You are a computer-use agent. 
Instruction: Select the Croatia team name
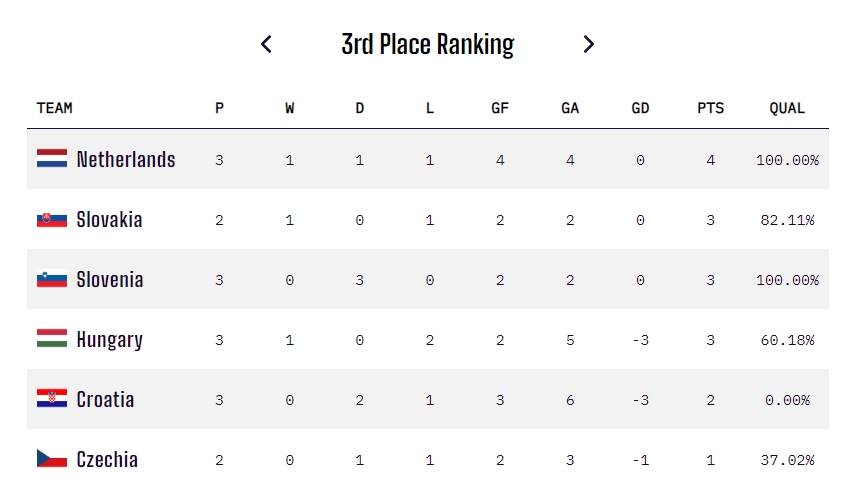tap(105, 399)
